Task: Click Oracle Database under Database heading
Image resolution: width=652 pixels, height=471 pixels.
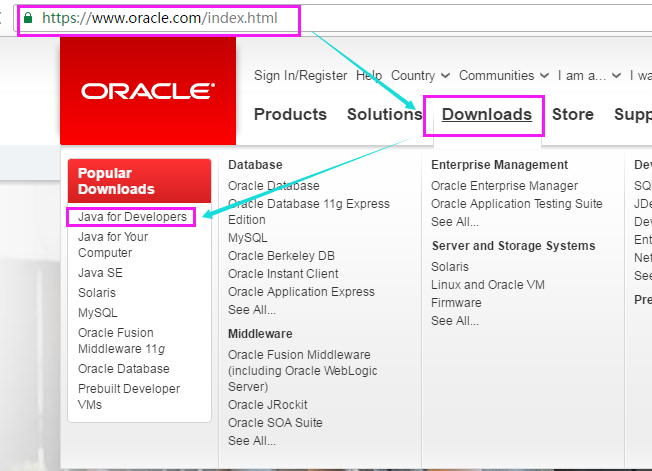Action: click(274, 185)
